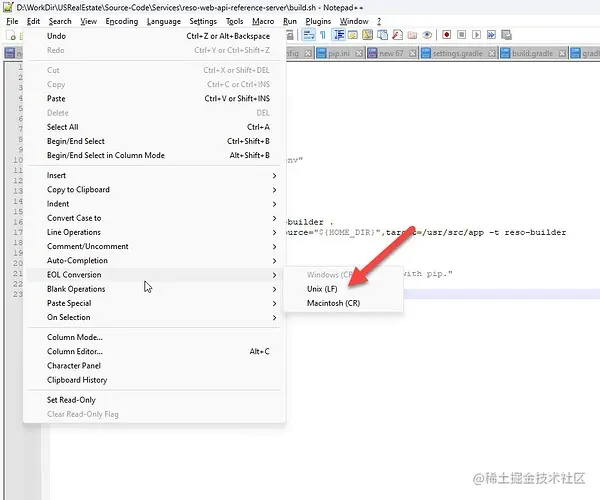Expand the Paste Special submenu
This screenshot has height=500, width=600.
[155, 303]
